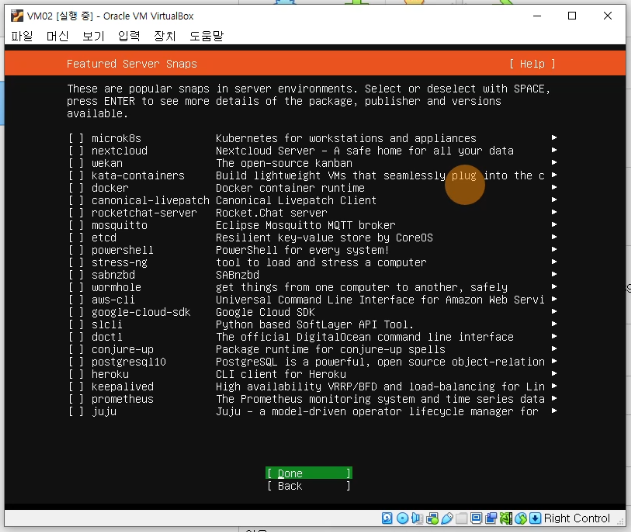Expand details arrow on the rocketchat-server row
This screenshot has height=532, width=631.
[554, 212]
